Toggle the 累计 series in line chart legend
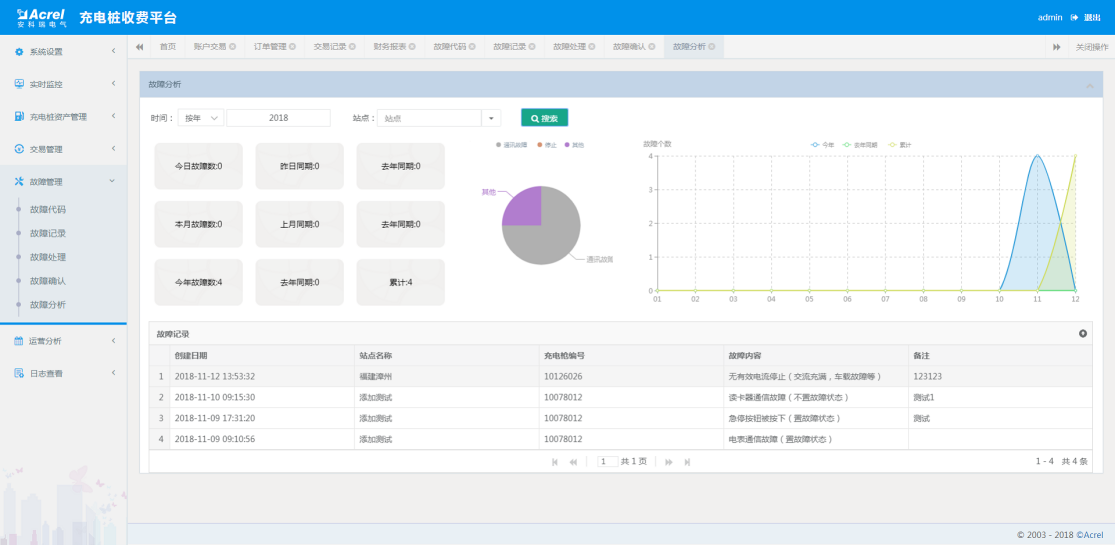The width and height of the screenshot is (1115, 545). click(x=899, y=145)
